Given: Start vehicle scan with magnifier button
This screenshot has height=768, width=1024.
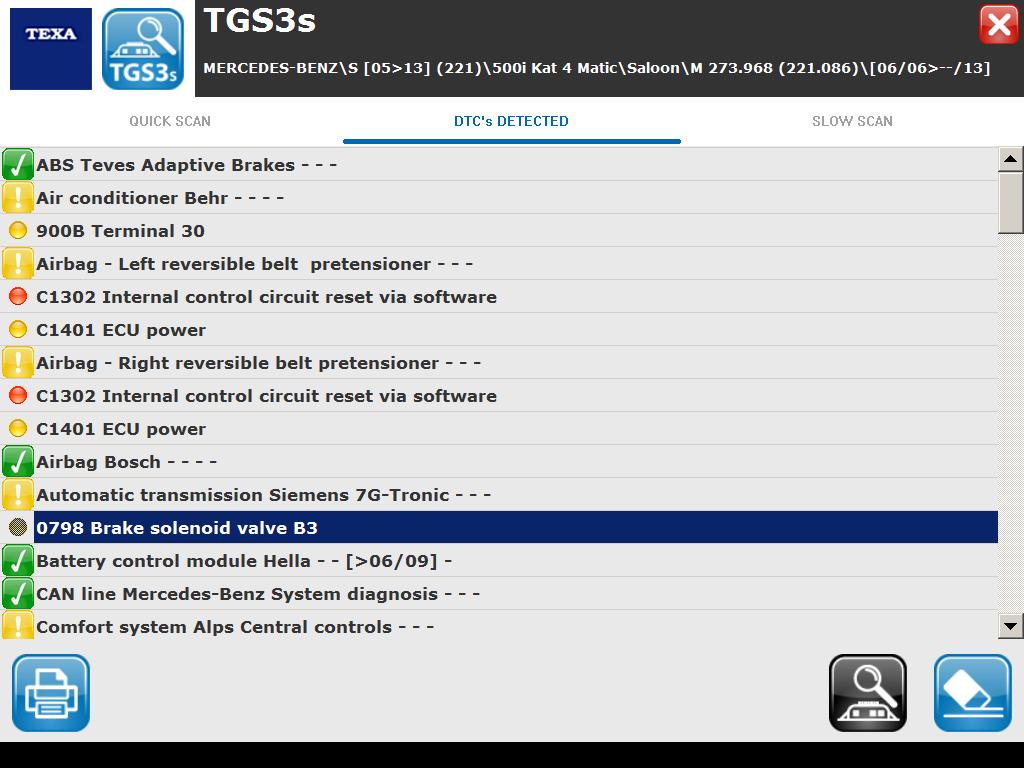Looking at the screenshot, I should pyautogui.click(x=868, y=693).
